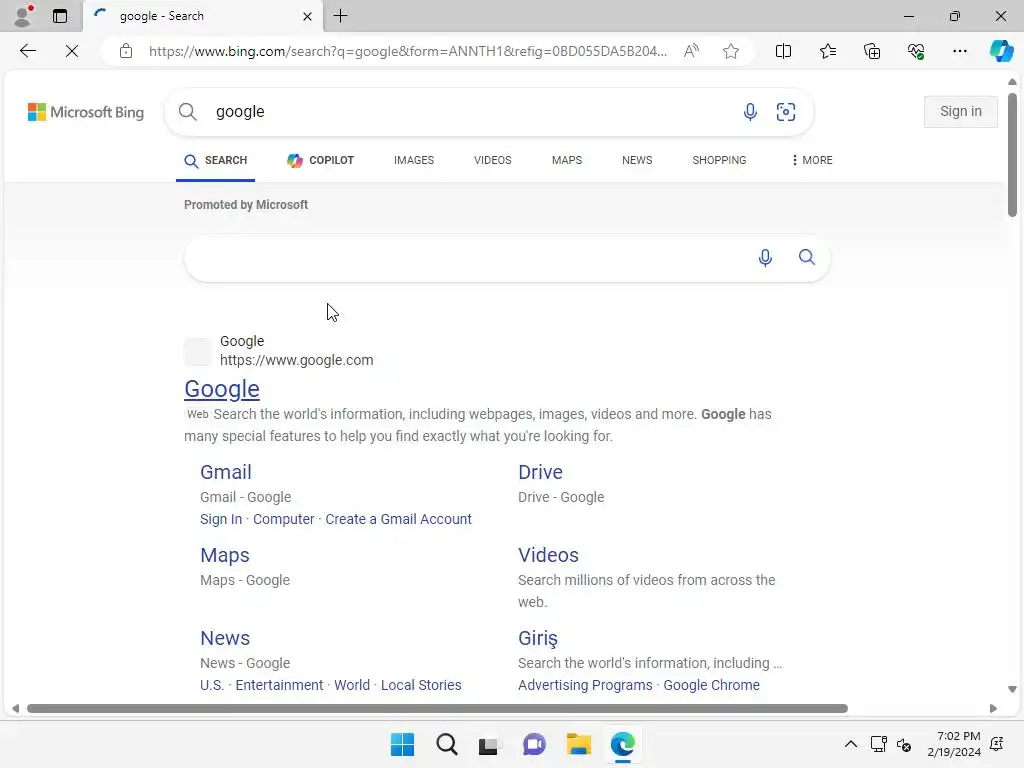Click https://www.google.com URL text
Image resolution: width=1024 pixels, height=768 pixels.
[x=296, y=360]
